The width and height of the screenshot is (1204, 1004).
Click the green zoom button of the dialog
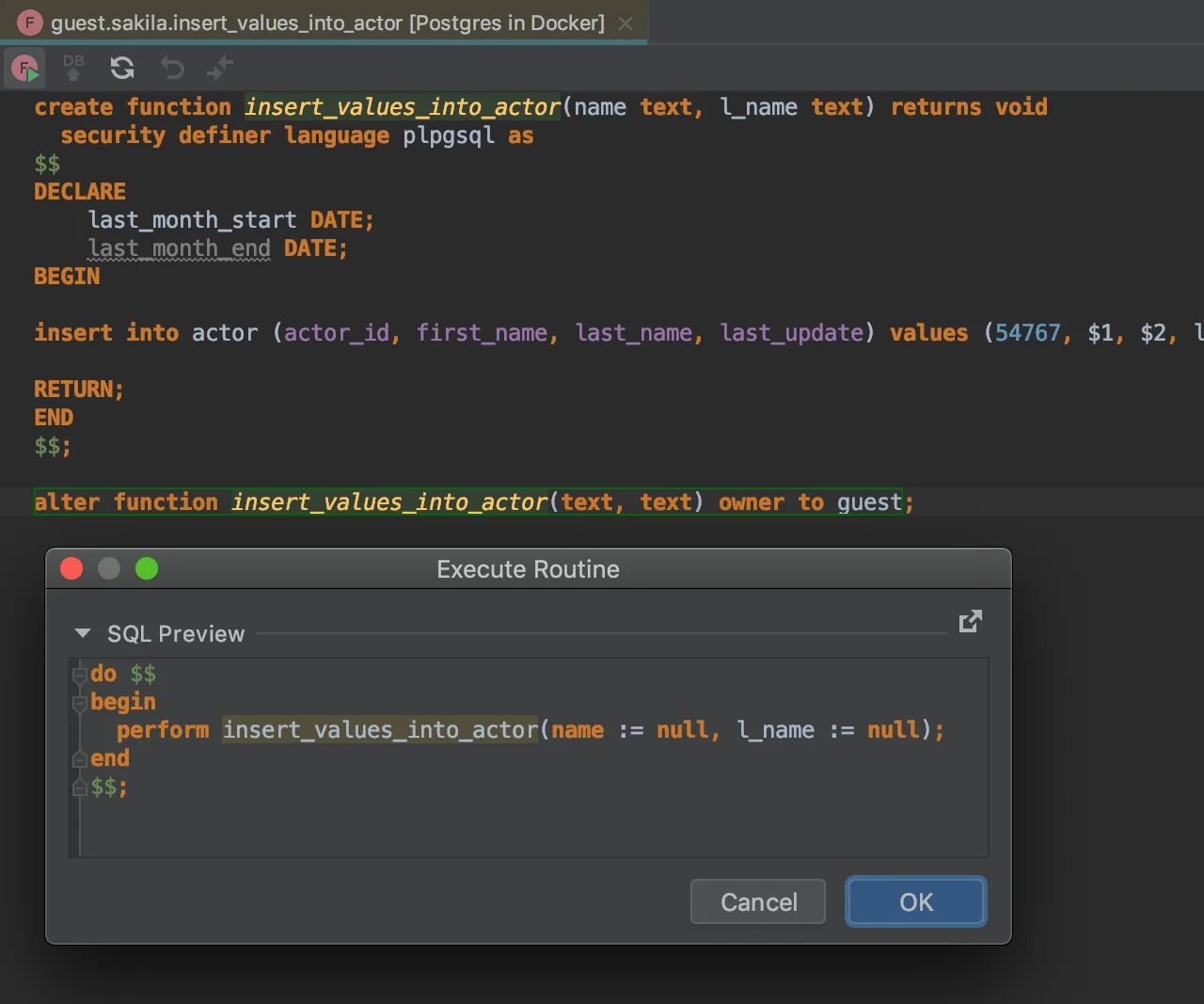tap(147, 568)
